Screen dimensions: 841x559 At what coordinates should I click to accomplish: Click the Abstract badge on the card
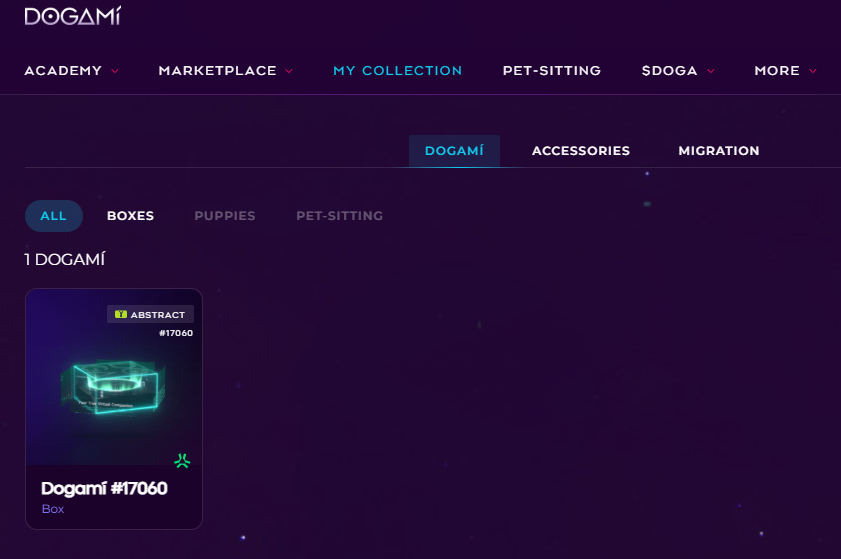[150, 314]
